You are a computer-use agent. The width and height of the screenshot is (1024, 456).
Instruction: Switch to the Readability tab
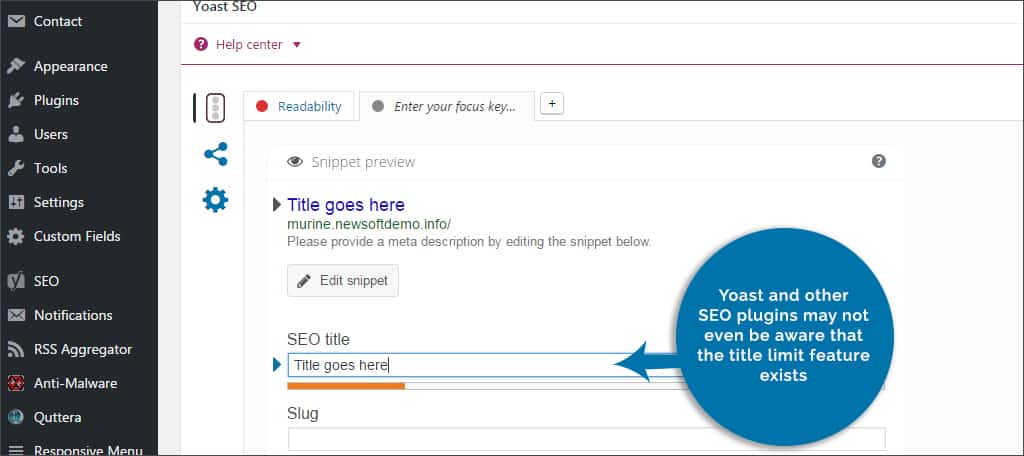click(x=300, y=107)
